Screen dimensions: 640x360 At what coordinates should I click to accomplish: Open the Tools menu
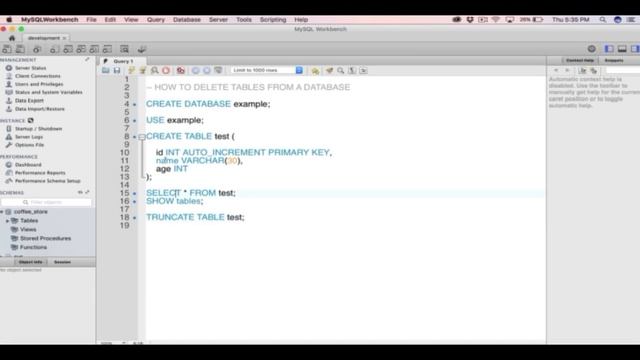pyautogui.click(x=244, y=20)
